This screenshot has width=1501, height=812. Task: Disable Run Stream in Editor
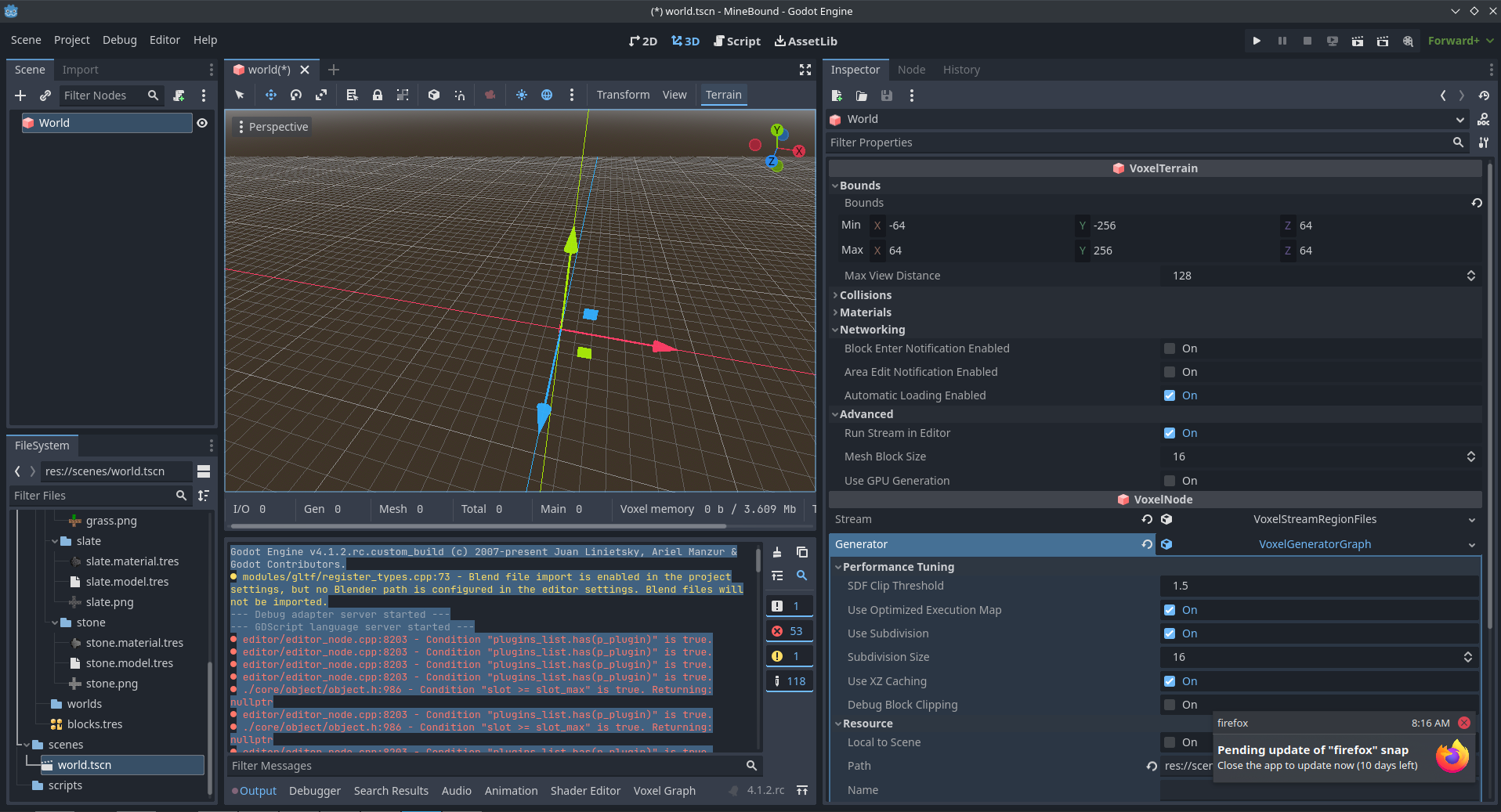tap(1169, 432)
